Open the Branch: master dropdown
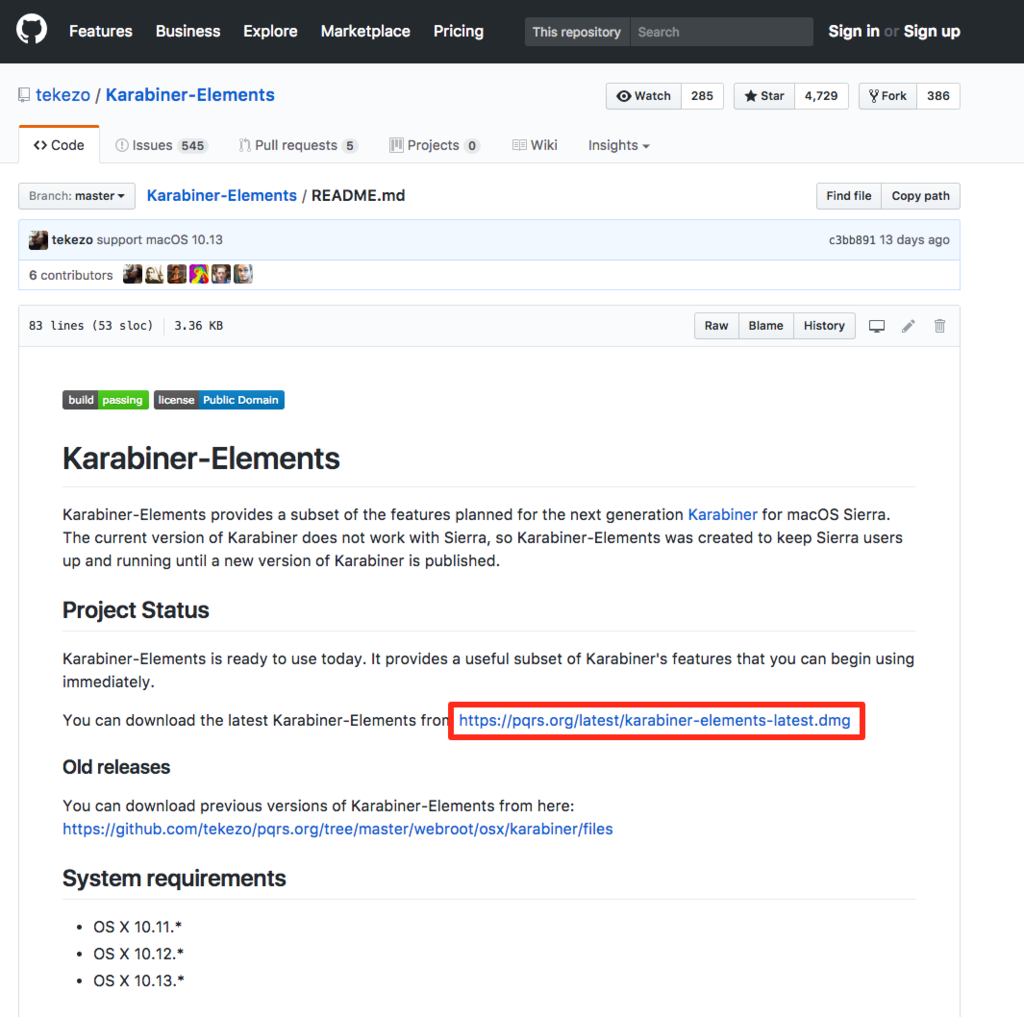 pos(77,196)
